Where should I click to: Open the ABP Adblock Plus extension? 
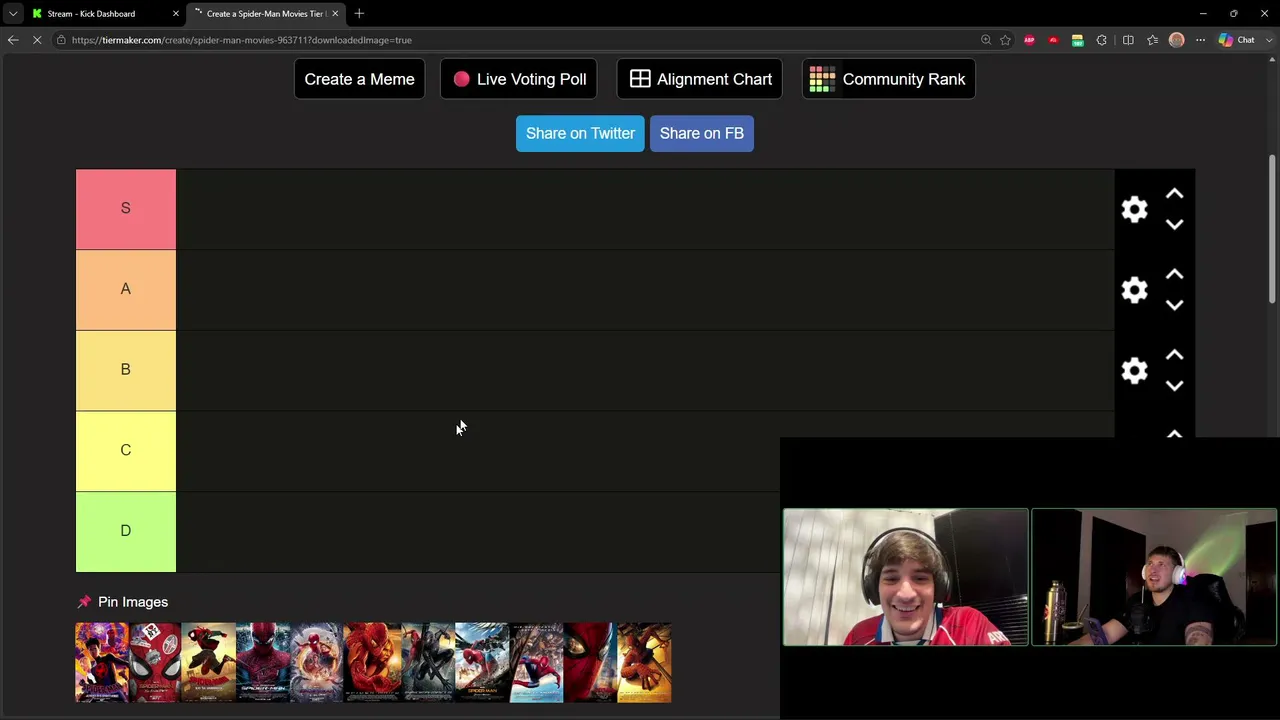click(x=1029, y=40)
